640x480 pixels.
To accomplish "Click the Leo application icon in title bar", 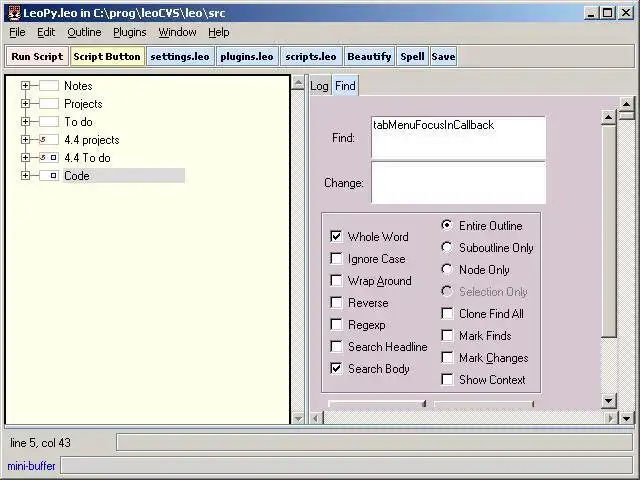I will coord(14,13).
